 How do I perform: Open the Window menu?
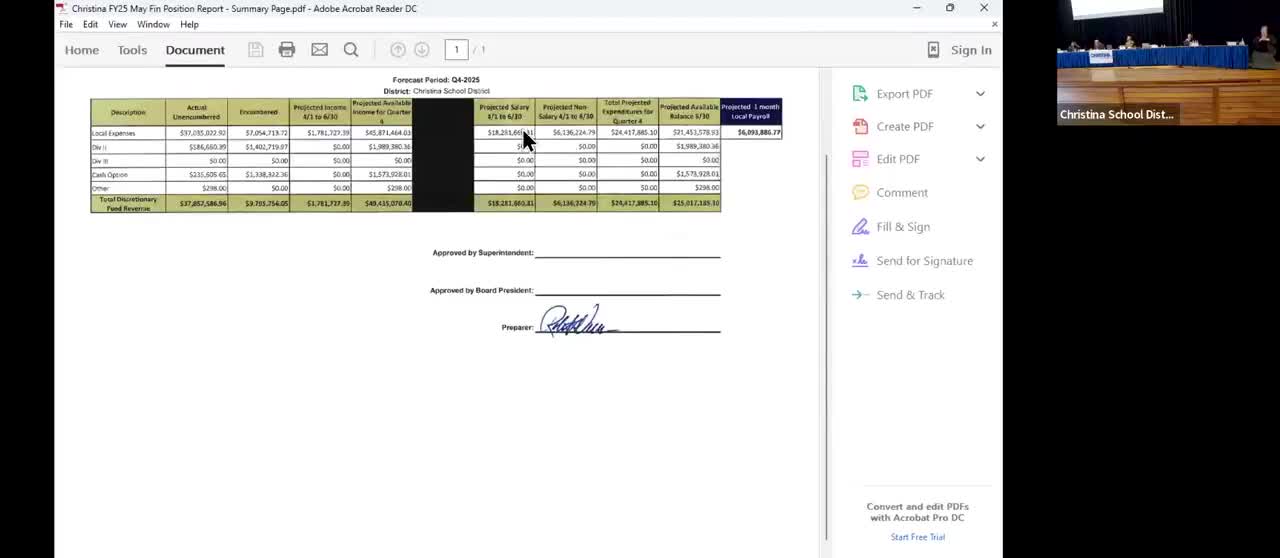click(x=153, y=24)
